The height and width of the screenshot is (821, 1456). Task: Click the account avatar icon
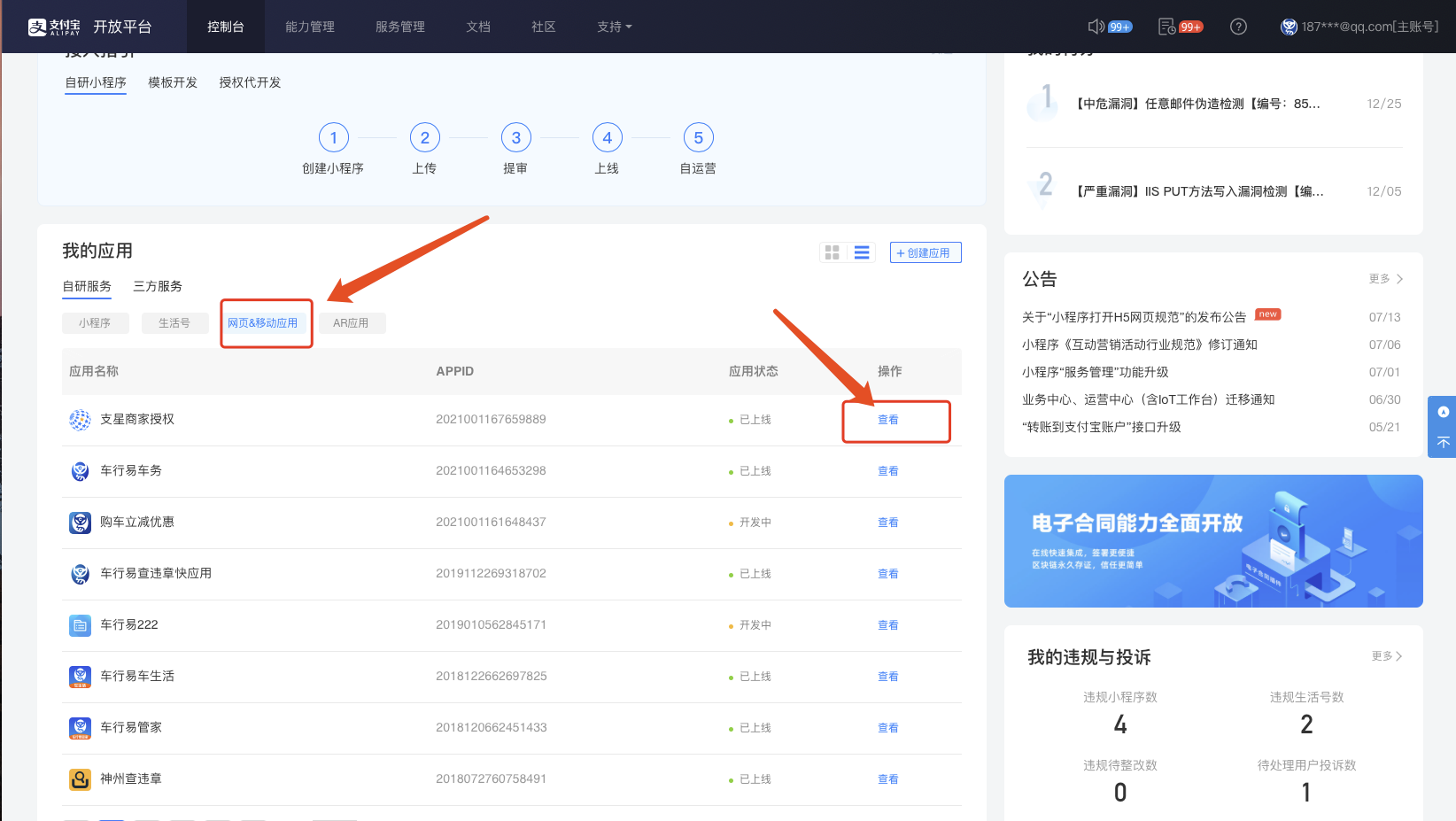(x=1289, y=27)
